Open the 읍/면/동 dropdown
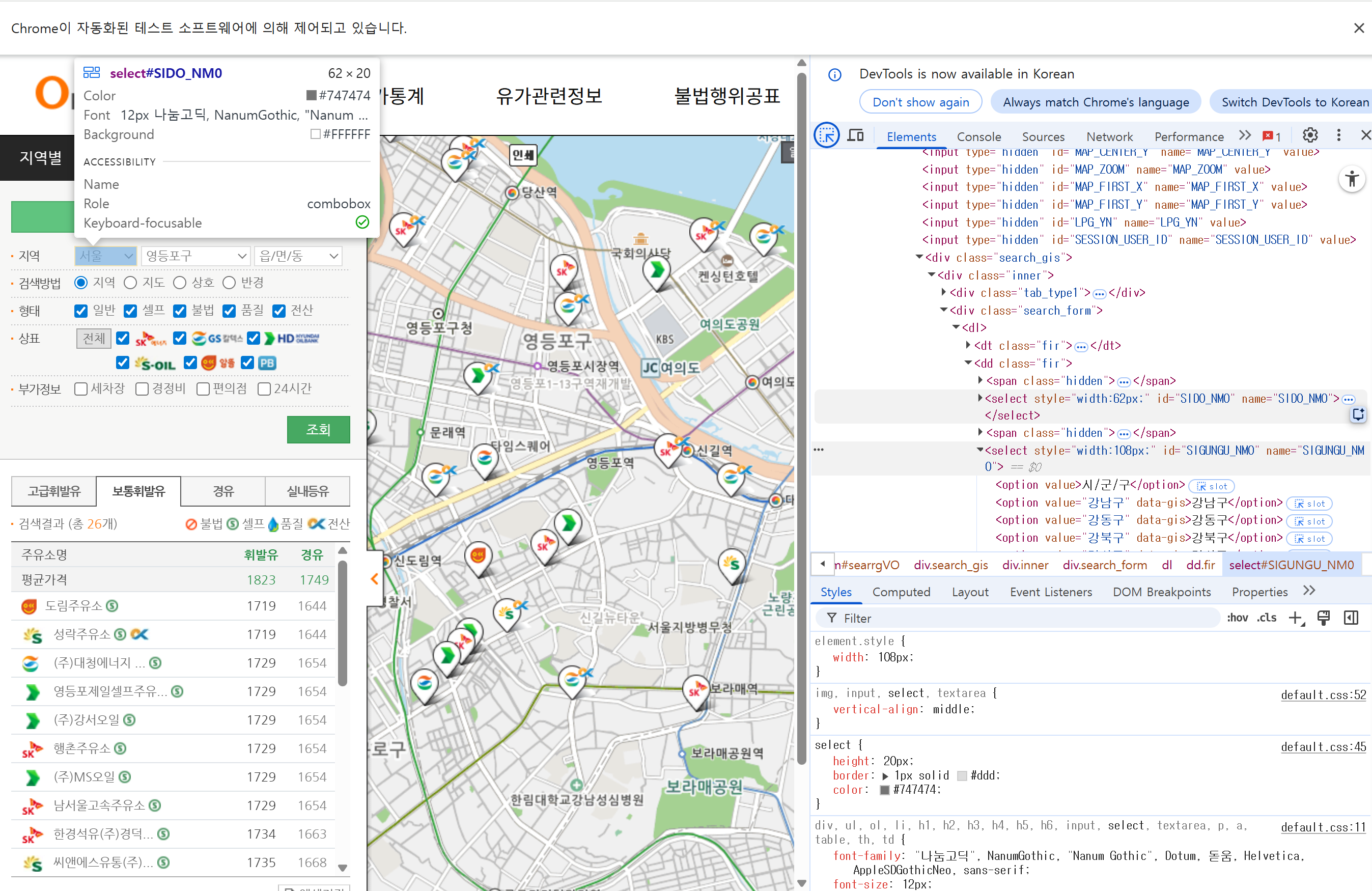Image resolution: width=1372 pixels, height=891 pixels. click(x=297, y=256)
